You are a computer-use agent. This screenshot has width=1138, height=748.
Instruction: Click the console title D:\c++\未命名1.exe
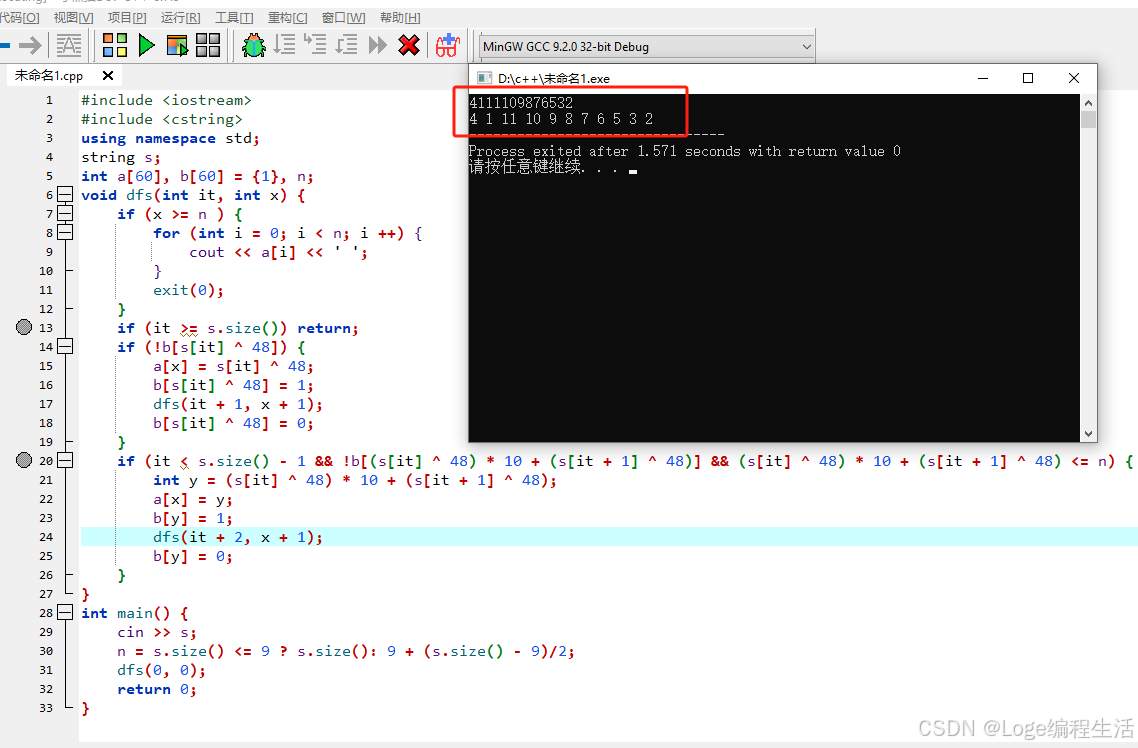click(x=554, y=78)
